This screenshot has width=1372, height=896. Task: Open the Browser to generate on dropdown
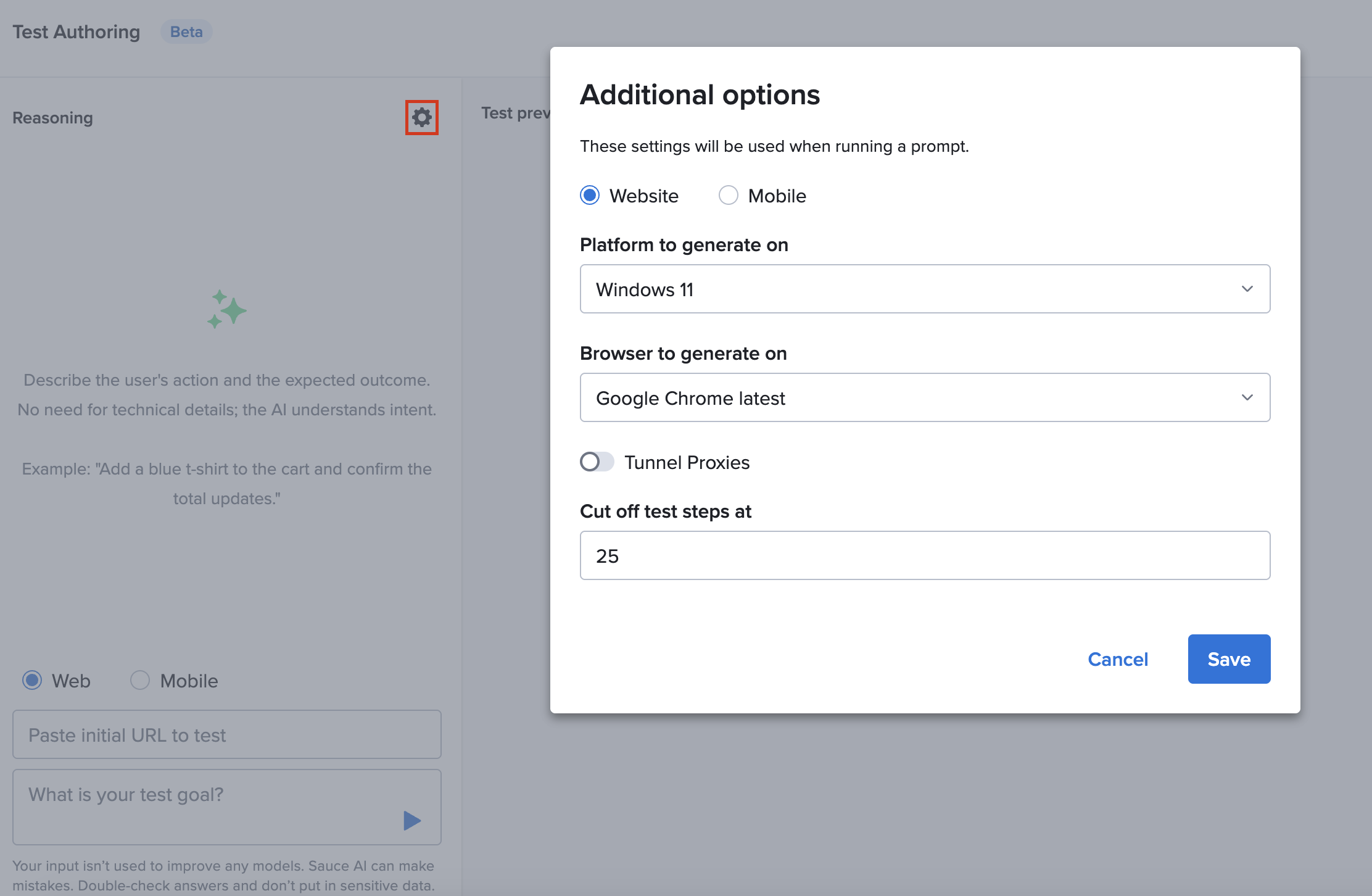(924, 397)
